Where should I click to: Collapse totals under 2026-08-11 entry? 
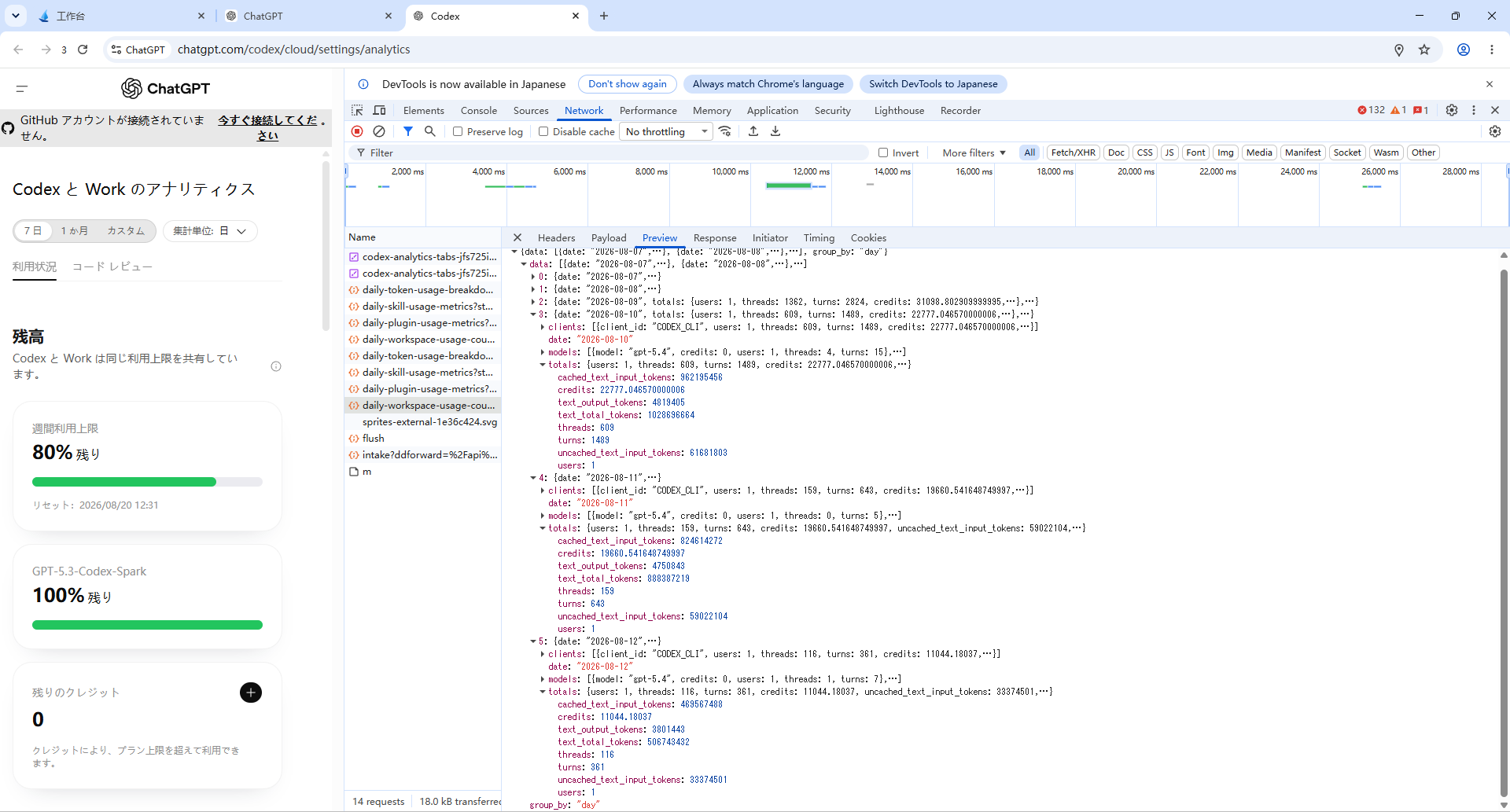click(543, 528)
